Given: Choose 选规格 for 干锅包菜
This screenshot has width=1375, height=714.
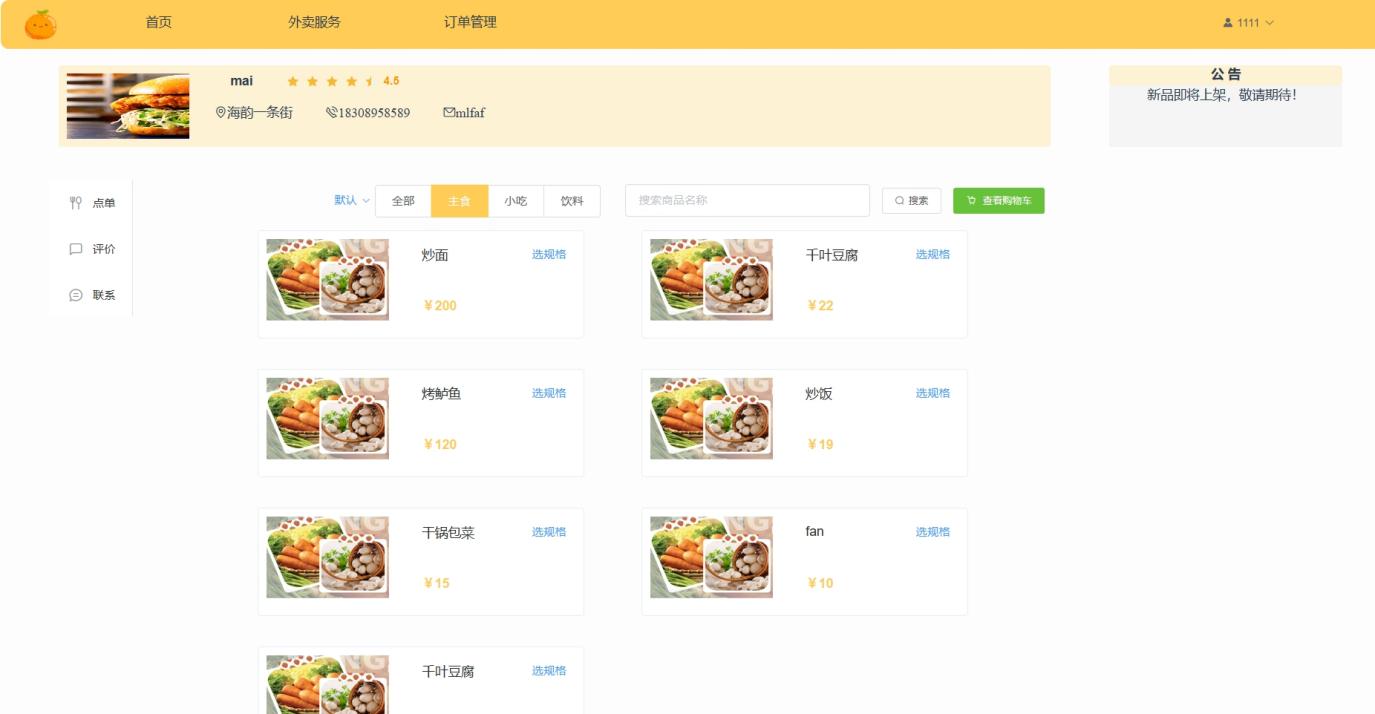Looking at the screenshot, I should 549,532.
